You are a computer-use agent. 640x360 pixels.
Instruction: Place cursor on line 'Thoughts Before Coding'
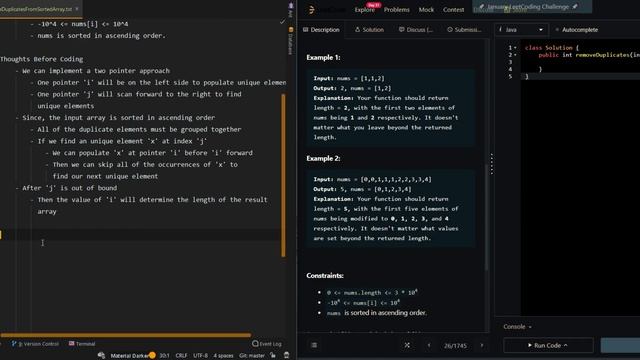click(42, 59)
